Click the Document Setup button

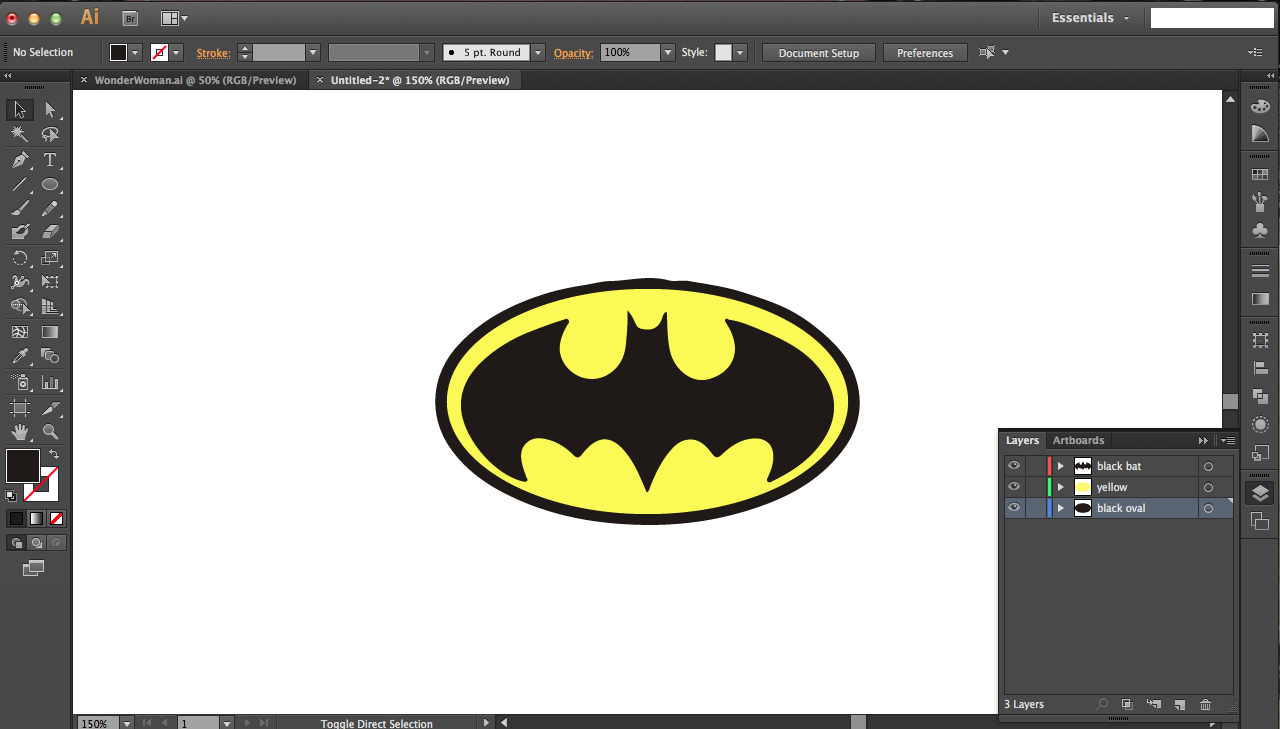[x=818, y=53]
